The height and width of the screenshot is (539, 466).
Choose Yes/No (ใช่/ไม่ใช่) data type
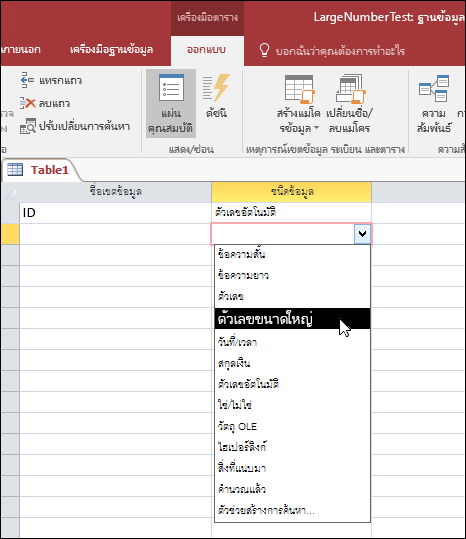click(292, 405)
